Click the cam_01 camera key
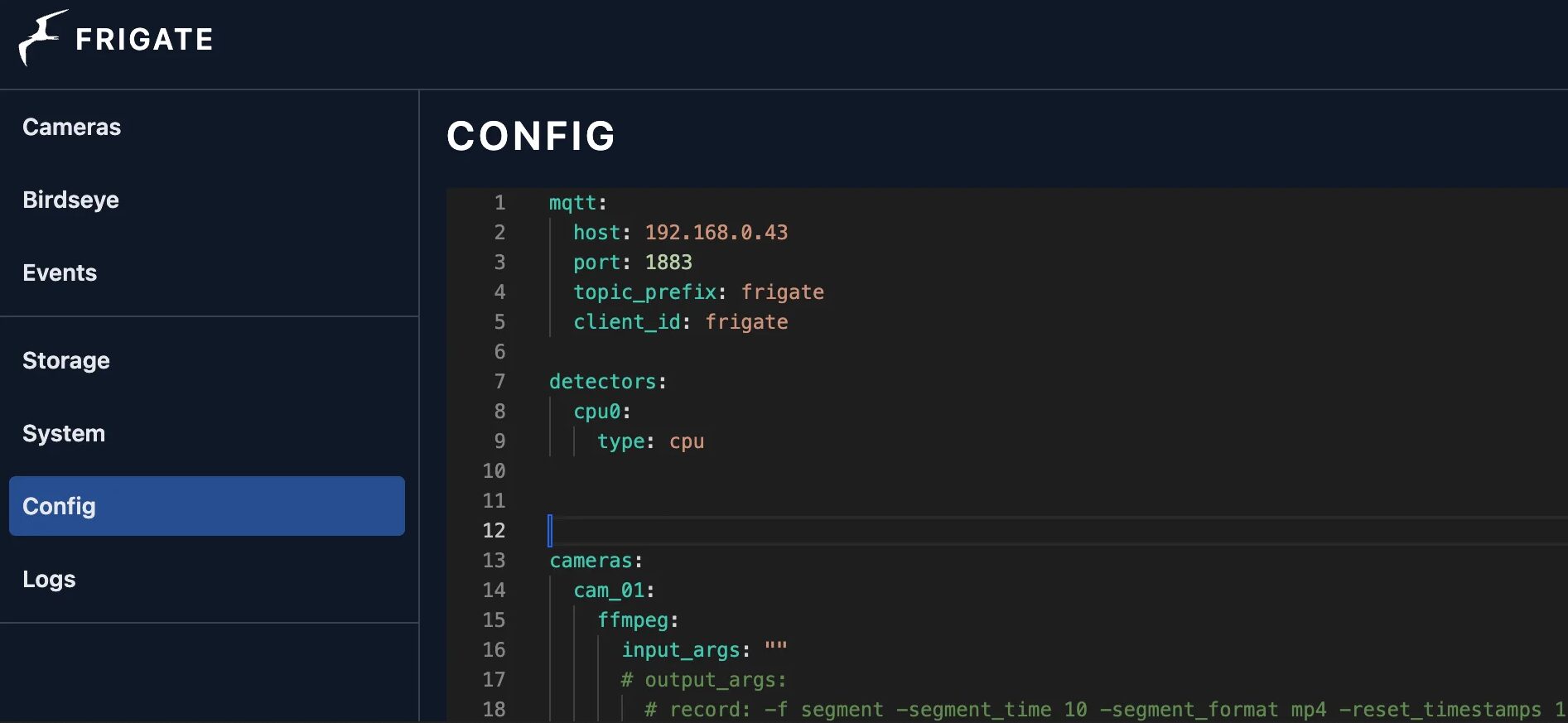Viewport: 1568px width, 723px height. 609,590
